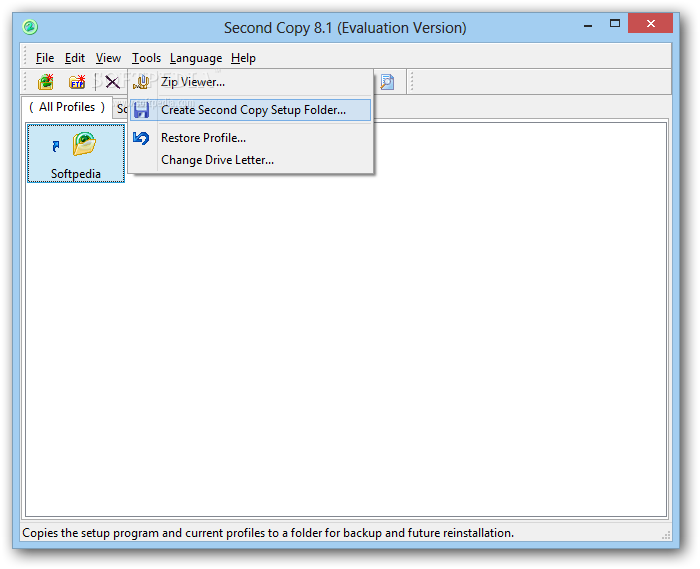The height and width of the screenshot is (569, 700).
Task: Open the Language menu
Action: (x=196, y=58)
